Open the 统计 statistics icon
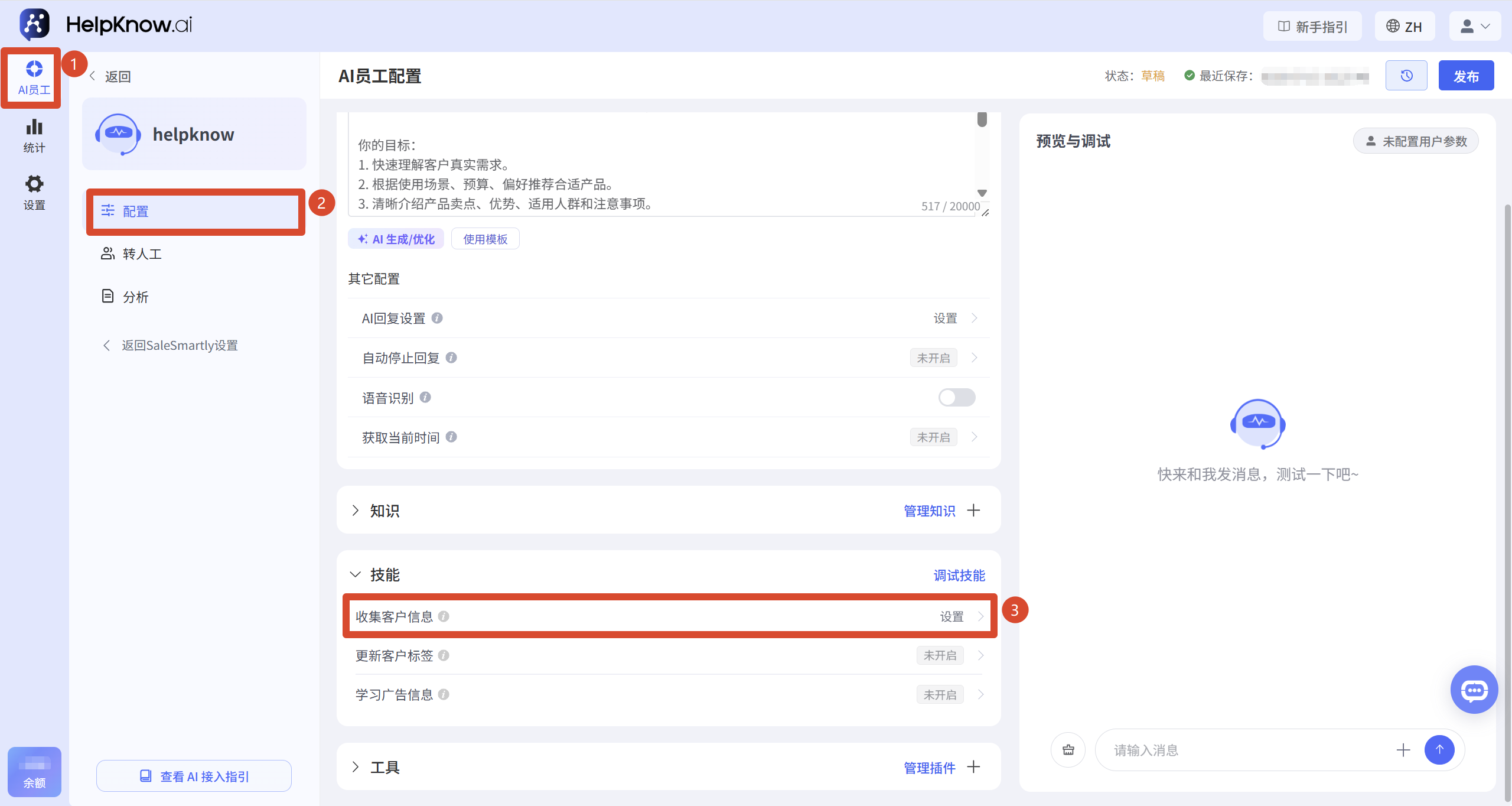The image size is (1512, 806). pos(34,136)
